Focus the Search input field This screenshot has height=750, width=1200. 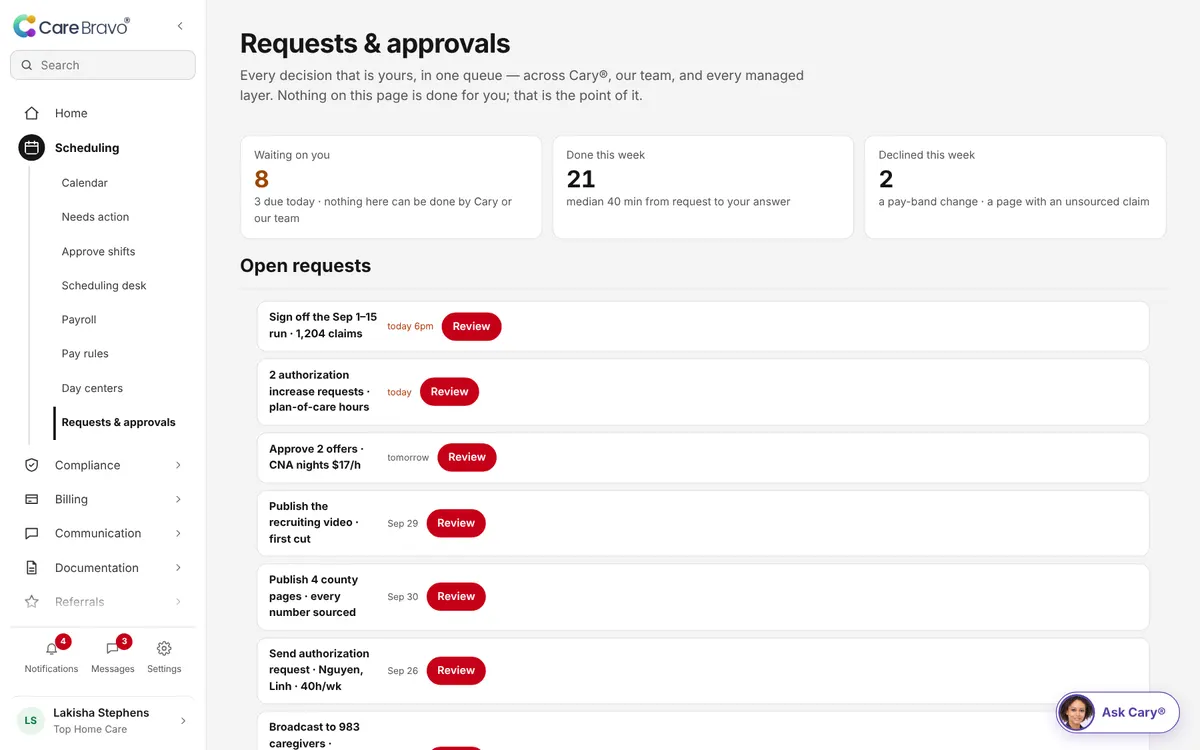(x=103, y=65)
